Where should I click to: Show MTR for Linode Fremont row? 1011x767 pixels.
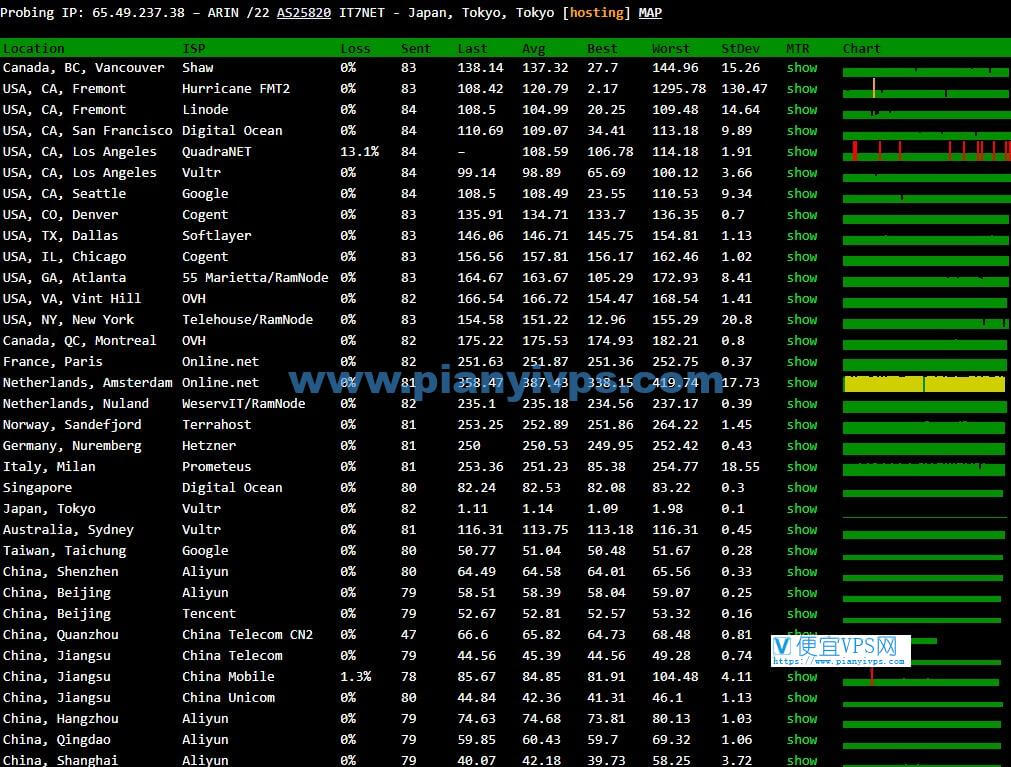pos(801,110)
